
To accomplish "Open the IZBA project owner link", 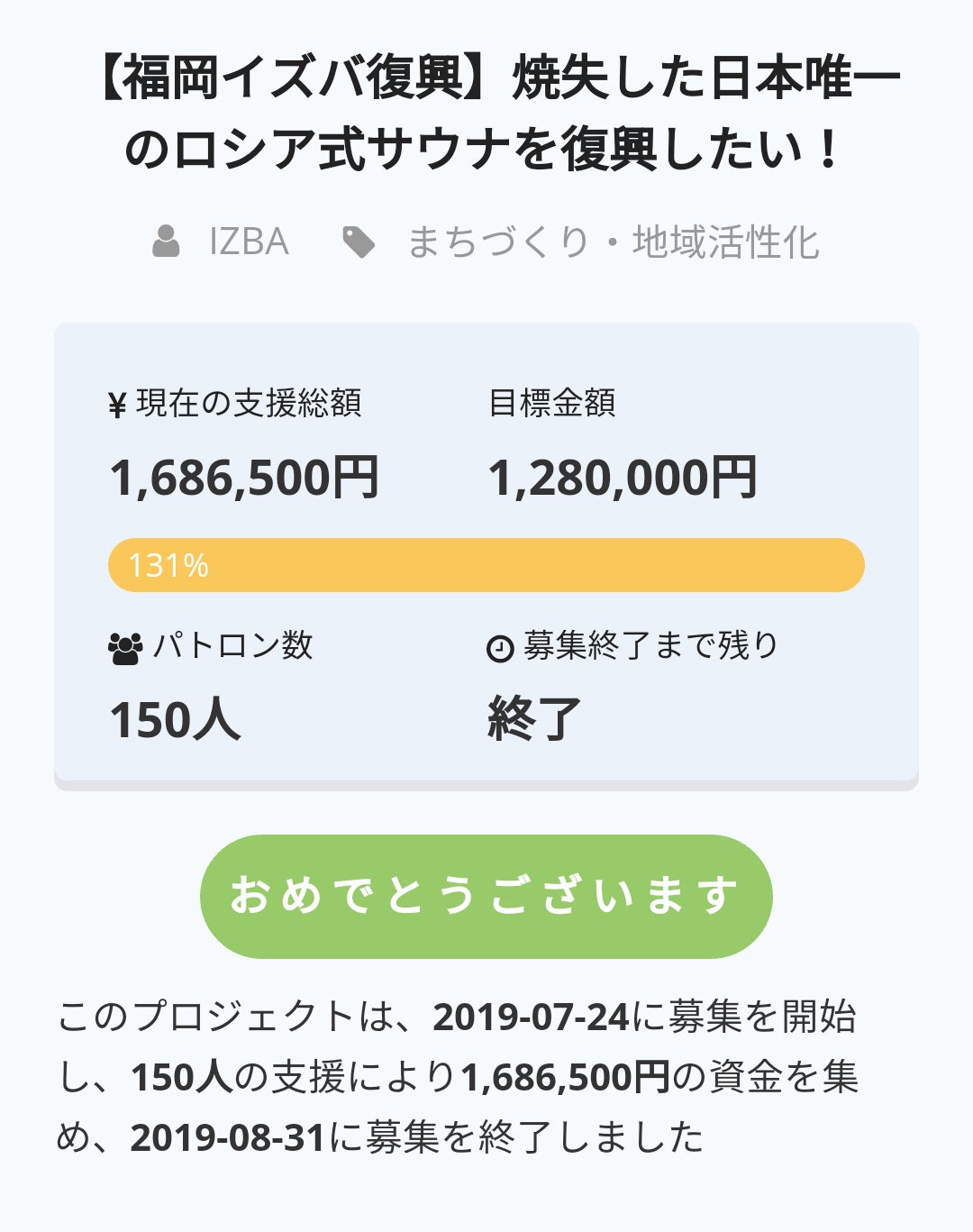I will (249, 242).
